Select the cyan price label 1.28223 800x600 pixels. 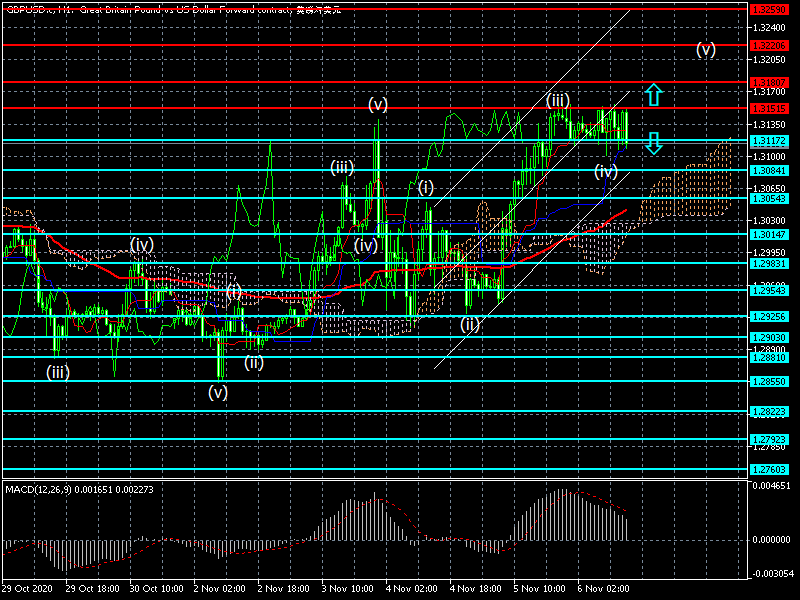click(x=769, y=412)
